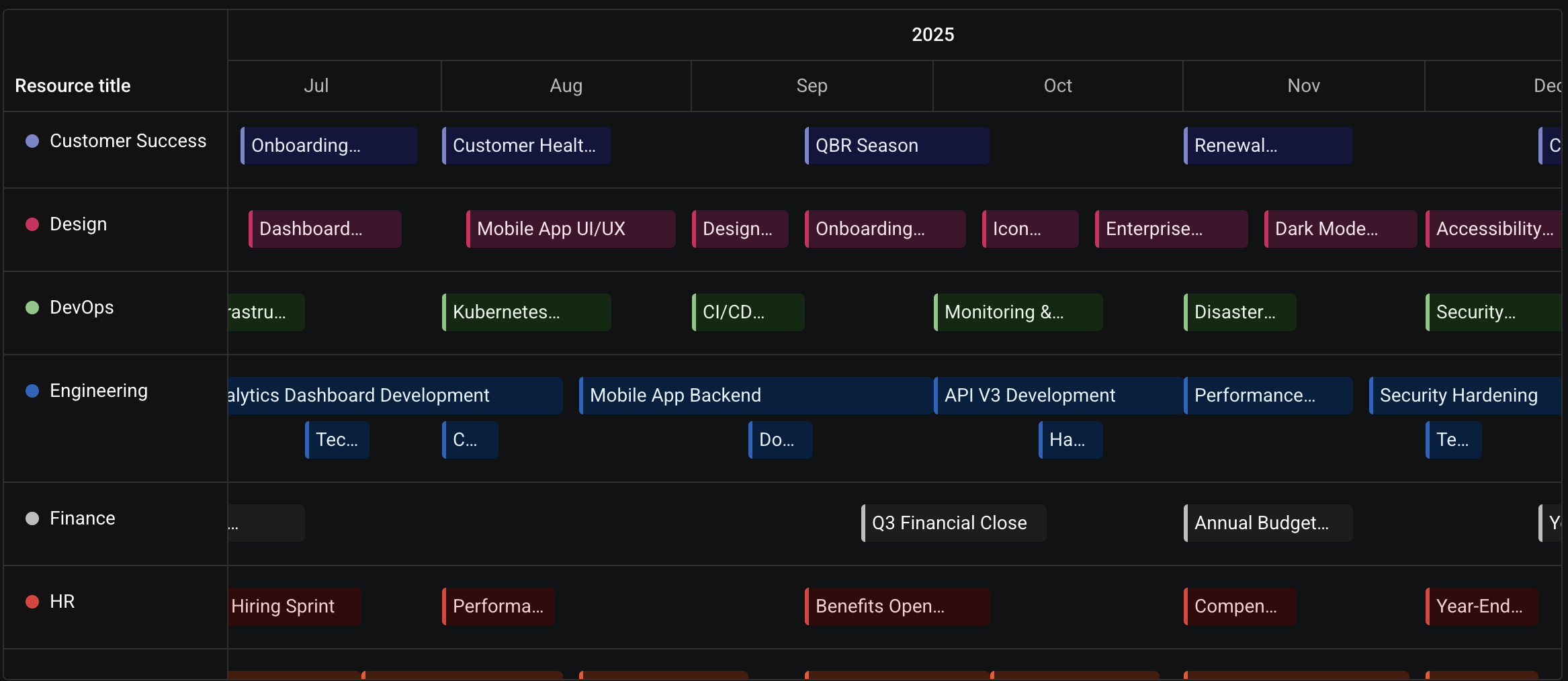
Task: Click the Design pink dot
Action: pyautogui.click(x=32, y=224)
